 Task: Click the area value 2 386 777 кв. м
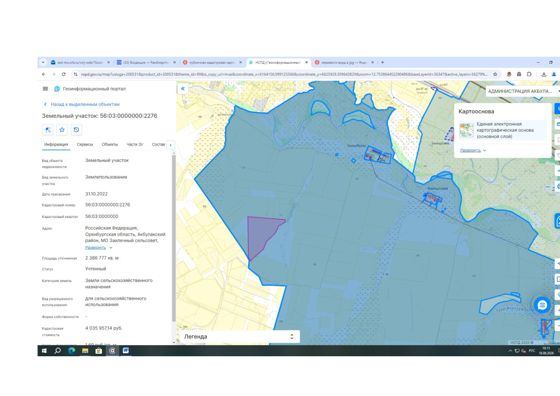(x=102, y=258)
